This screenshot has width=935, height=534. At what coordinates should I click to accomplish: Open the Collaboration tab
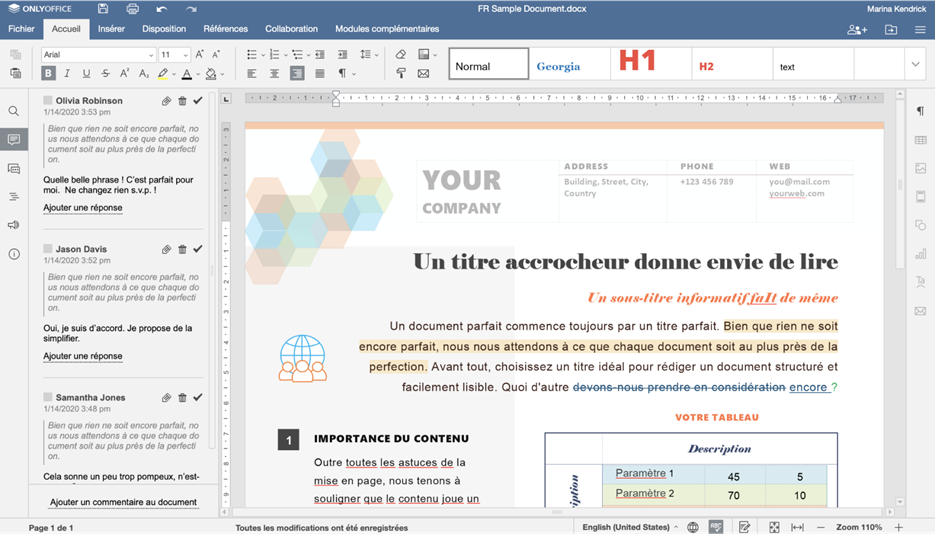(291, 29)
